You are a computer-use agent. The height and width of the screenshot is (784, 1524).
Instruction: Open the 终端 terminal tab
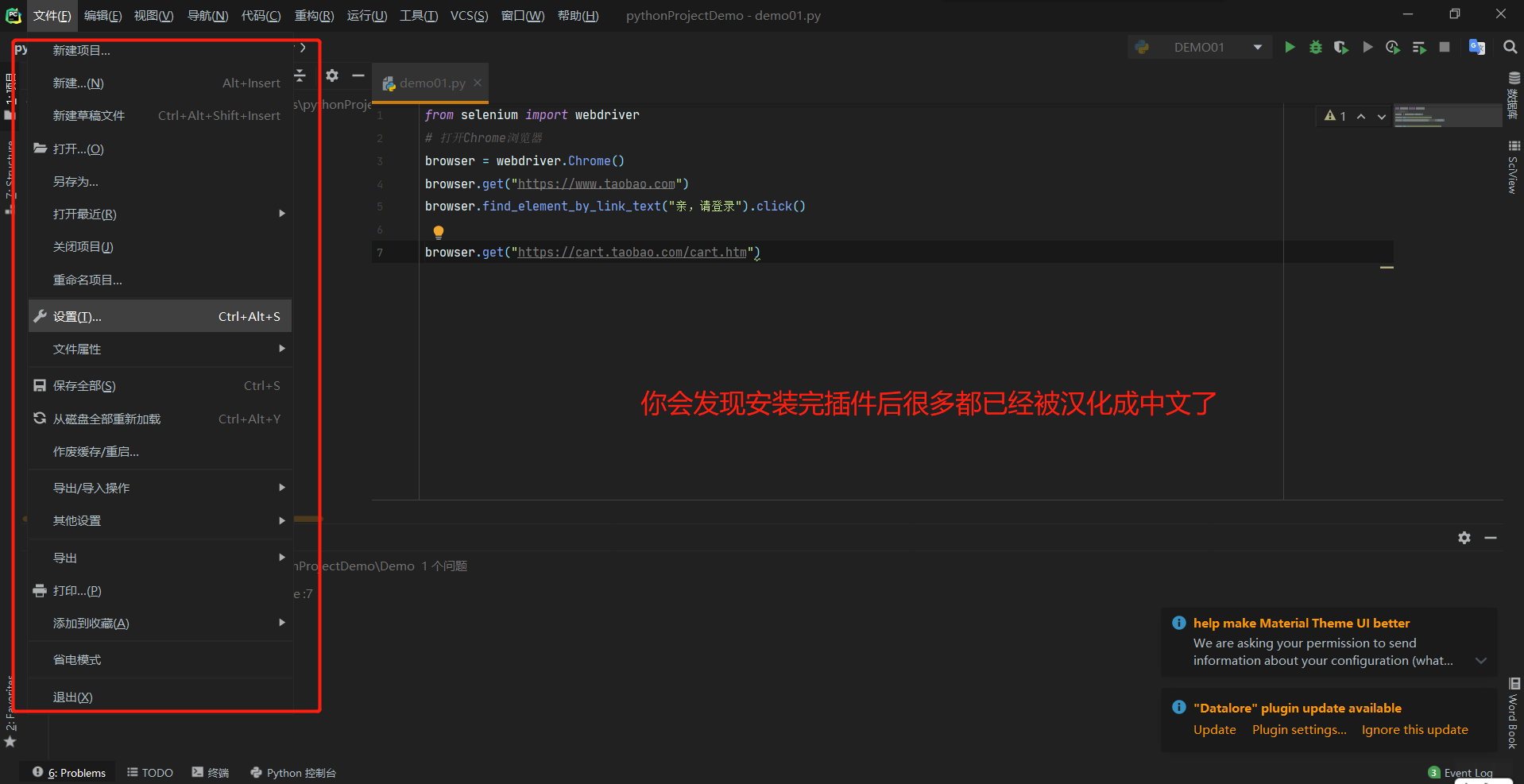click(x=211, y=772)
